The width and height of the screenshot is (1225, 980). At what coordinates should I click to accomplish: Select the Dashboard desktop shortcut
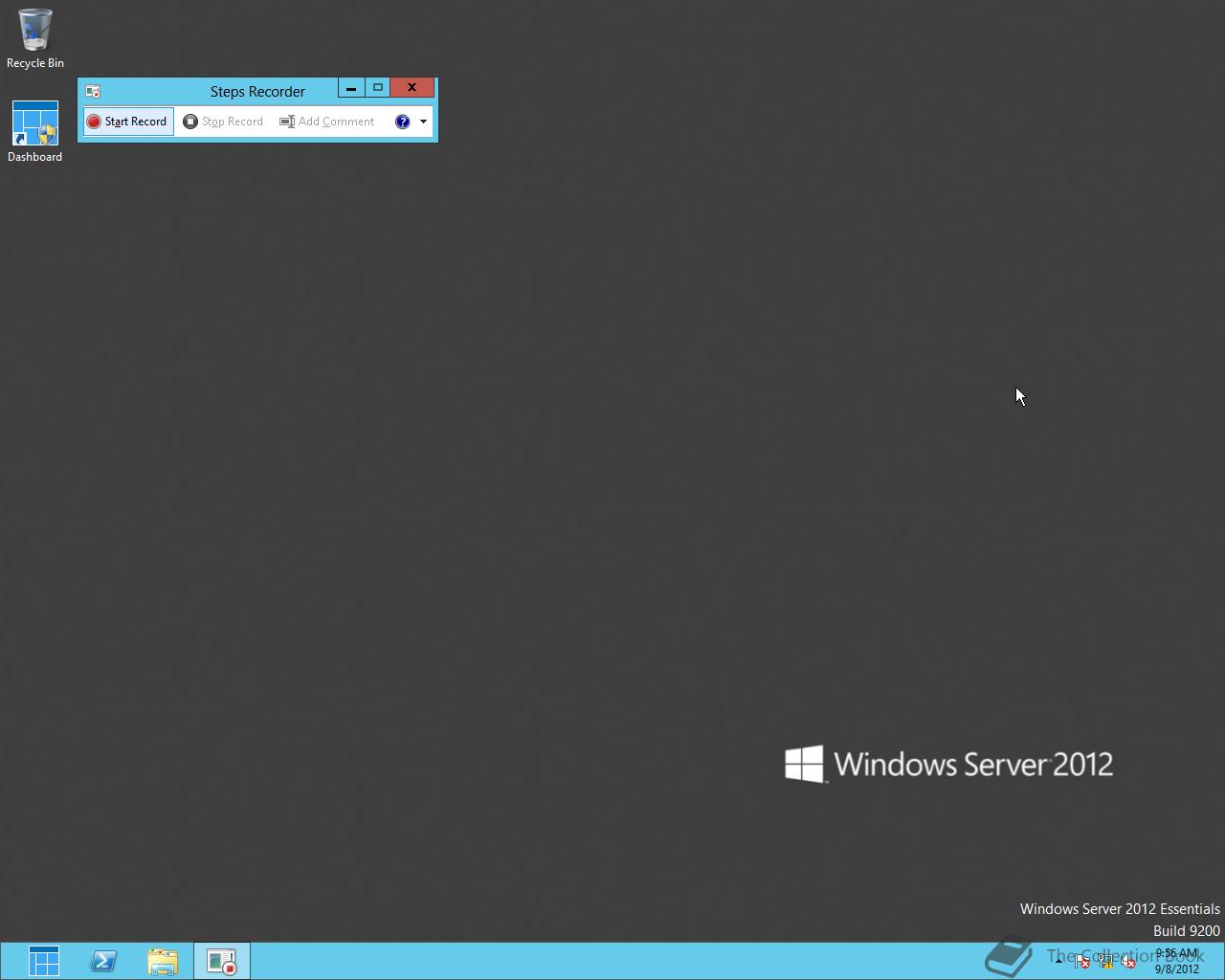35,132
